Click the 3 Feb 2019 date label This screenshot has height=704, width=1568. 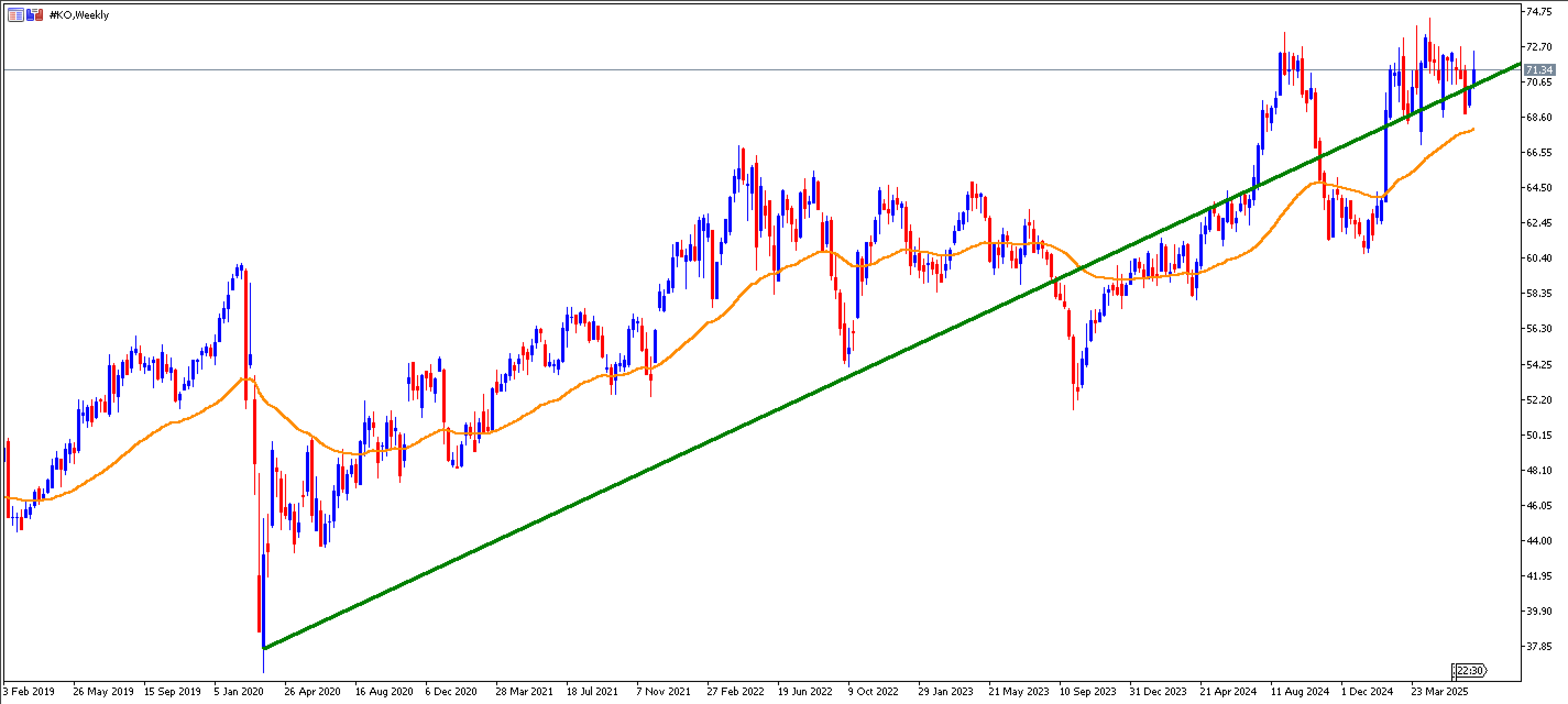point(29,692)
